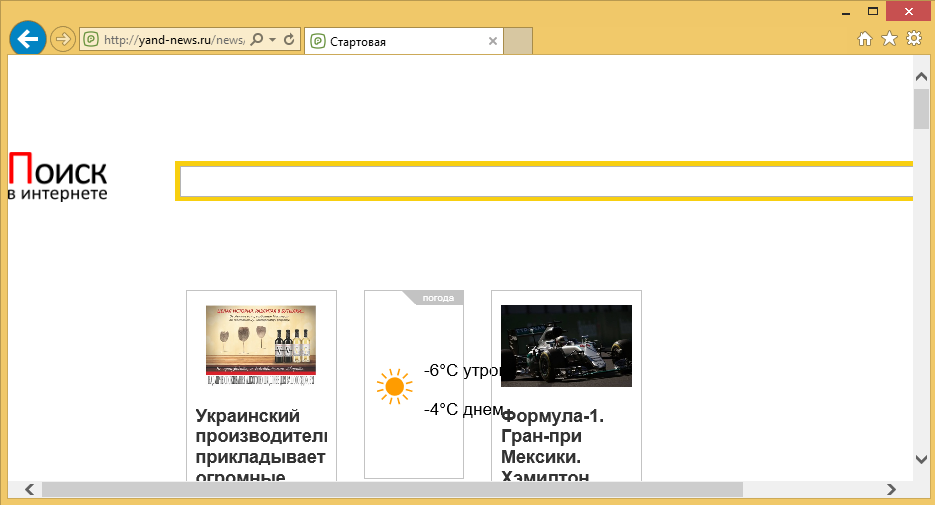Image resolution: width=935 pixels, height=505 pixels.
Task: Refresh the page with reload icon
Action: tap(289, 40)
